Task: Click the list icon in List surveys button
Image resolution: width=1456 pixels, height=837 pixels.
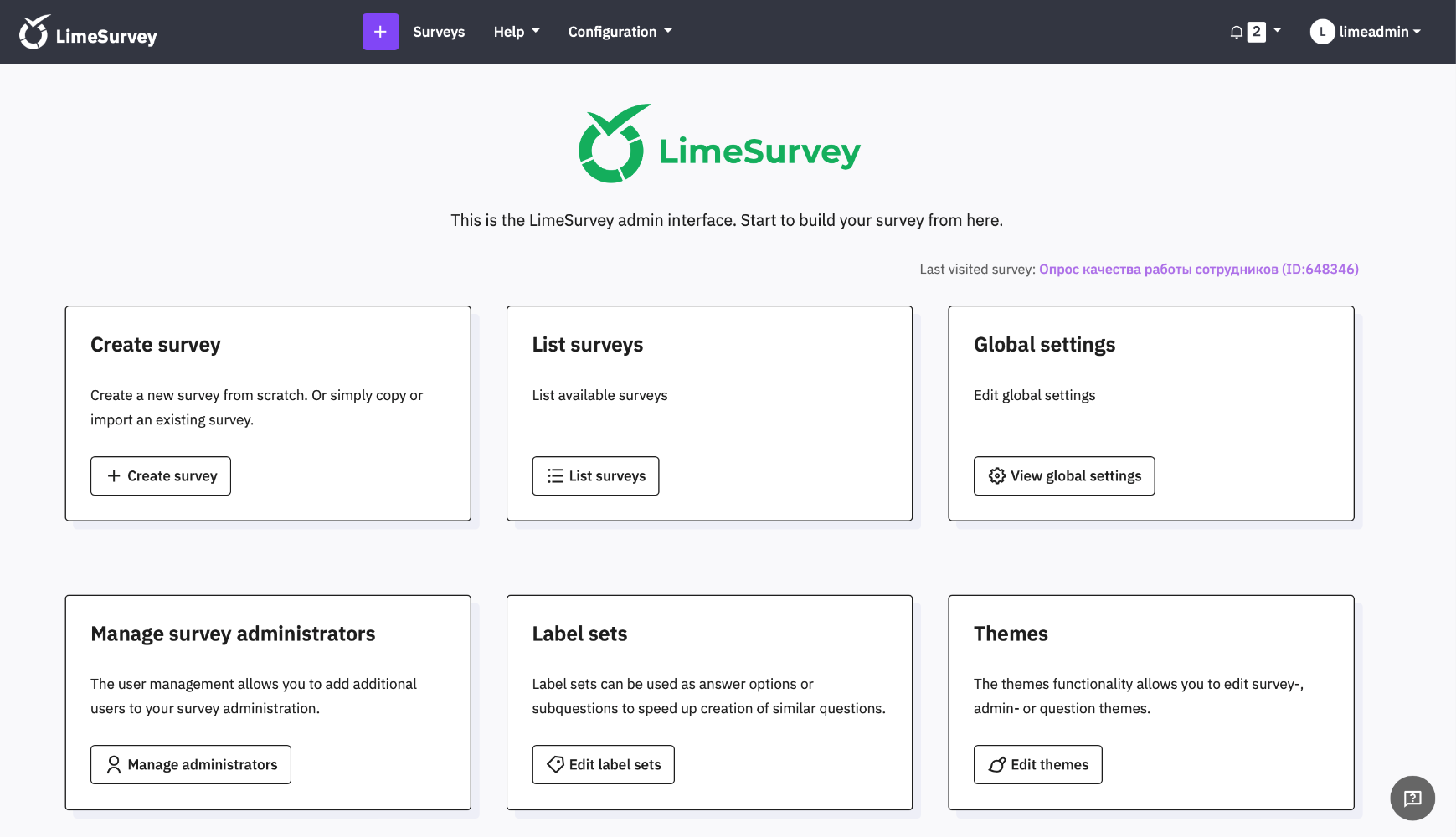Action: click(555, 475)
